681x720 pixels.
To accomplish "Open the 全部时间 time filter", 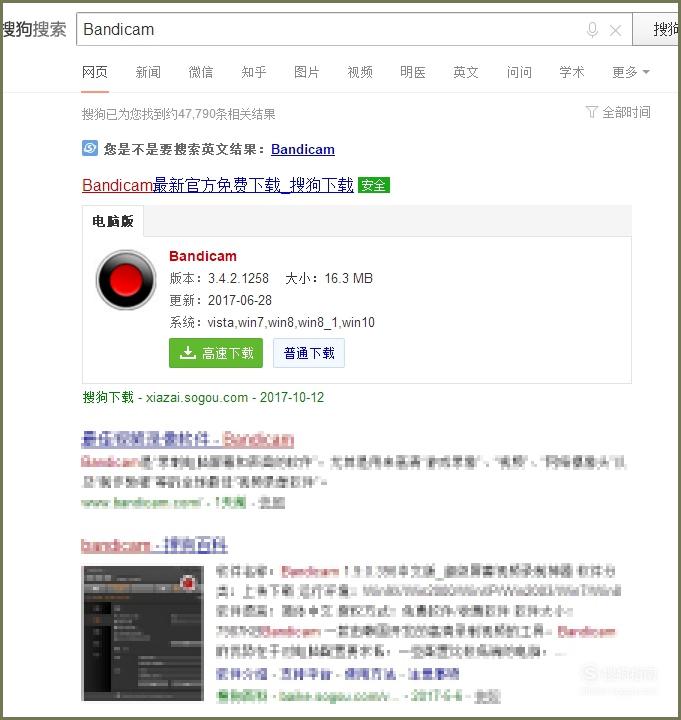I will tap(618, 112).
